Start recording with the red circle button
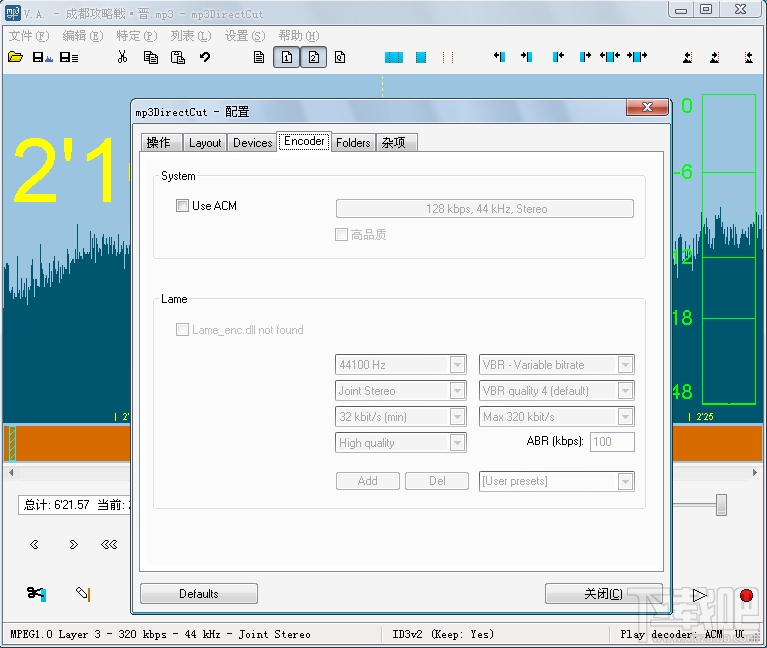 tap(746, 595)
